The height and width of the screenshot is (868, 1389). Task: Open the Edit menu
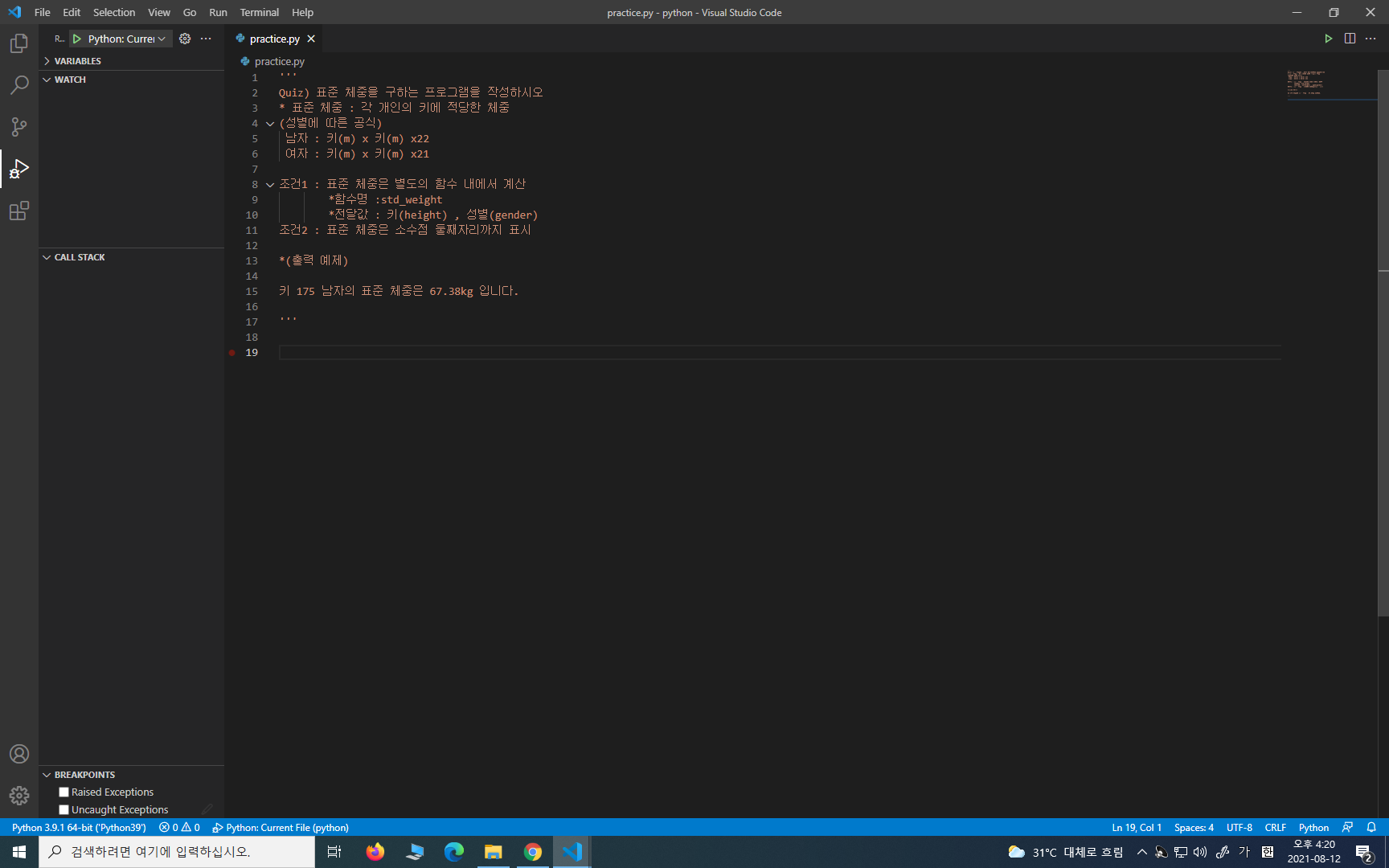tap(72, 12)
